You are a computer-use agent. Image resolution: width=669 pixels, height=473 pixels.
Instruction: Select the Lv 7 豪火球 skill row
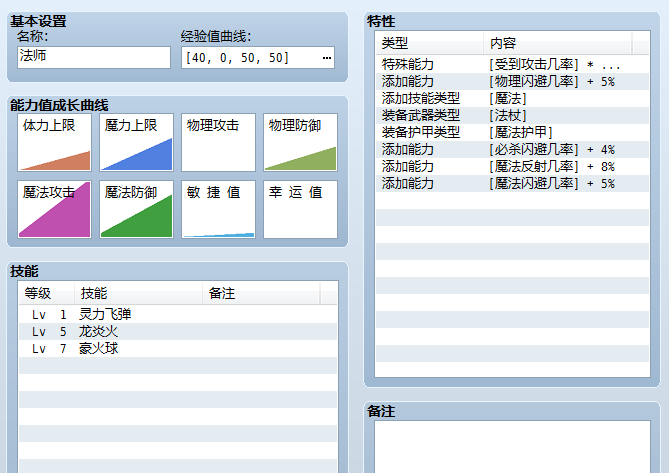pyautogui.click(x=178, y=348)
